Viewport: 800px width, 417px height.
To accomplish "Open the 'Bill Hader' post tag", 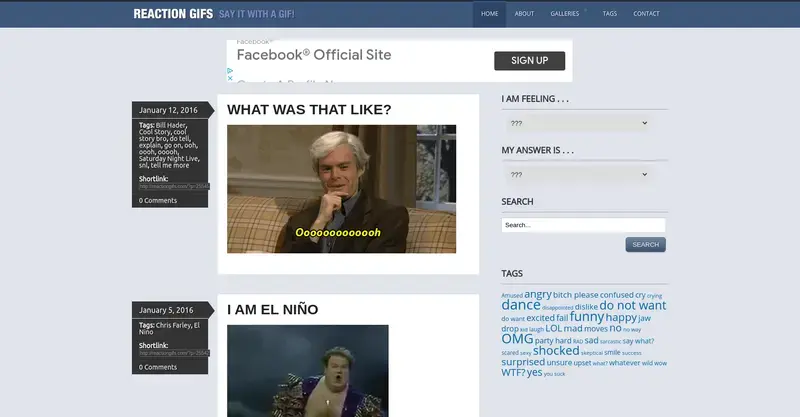I will point(171,125).
